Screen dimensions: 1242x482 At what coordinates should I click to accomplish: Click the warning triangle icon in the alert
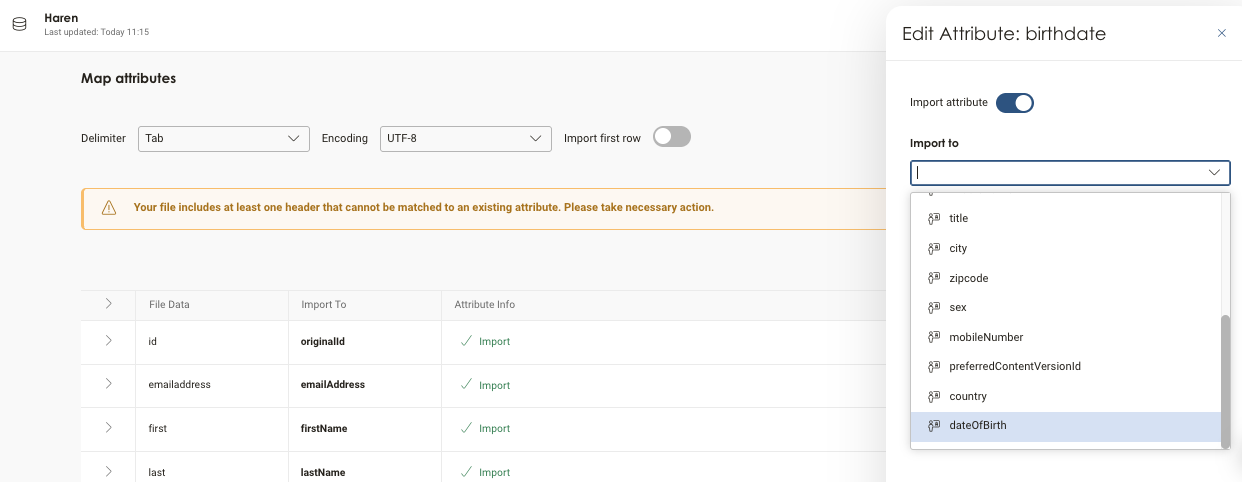click(x=109, y=208)
